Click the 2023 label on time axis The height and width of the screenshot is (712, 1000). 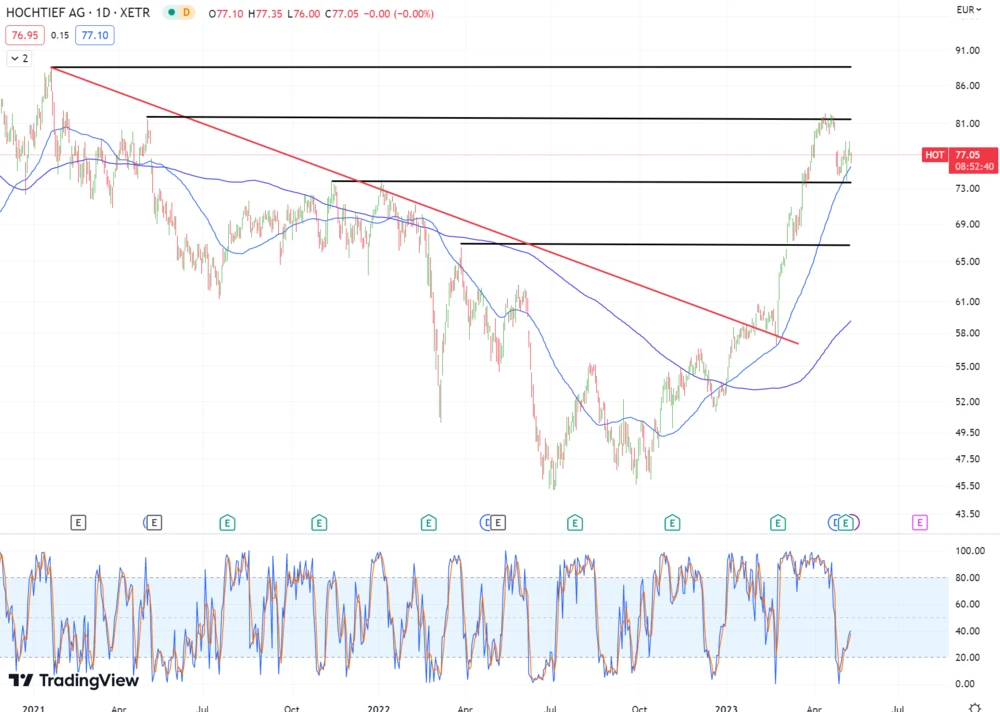726,706
